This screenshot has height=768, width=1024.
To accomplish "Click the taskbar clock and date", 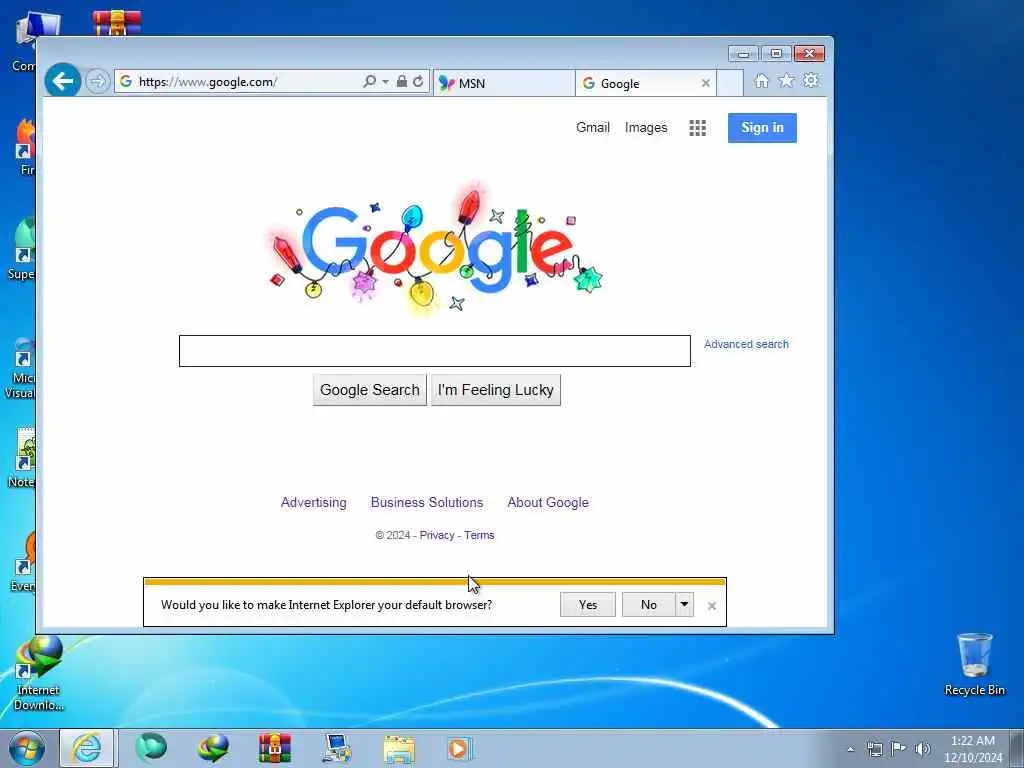I will pyautogui.click(x=973, y=749).
